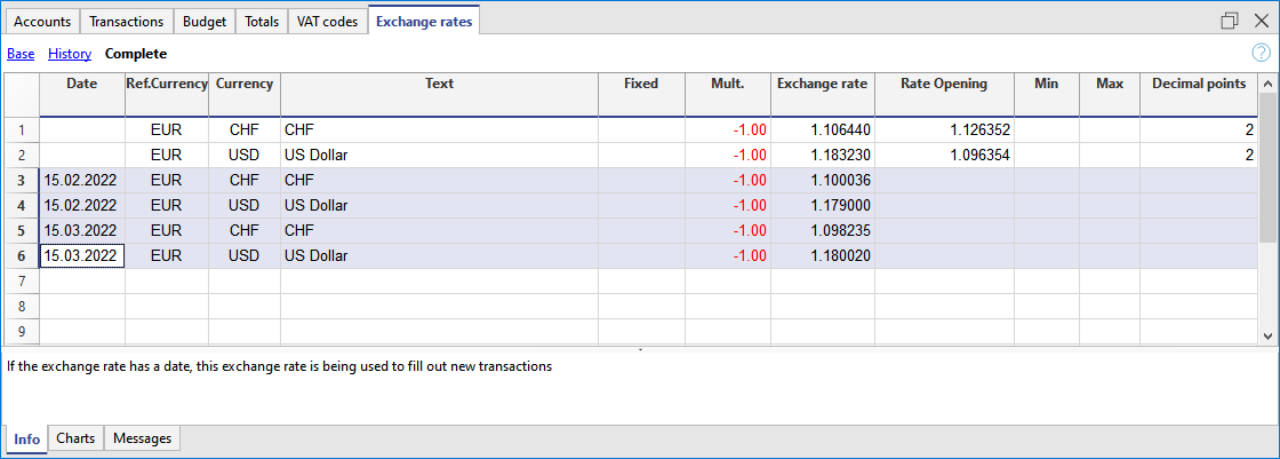The image size is (1280, 459).
Task: Select empty row number 9 header
Action: 22,331
